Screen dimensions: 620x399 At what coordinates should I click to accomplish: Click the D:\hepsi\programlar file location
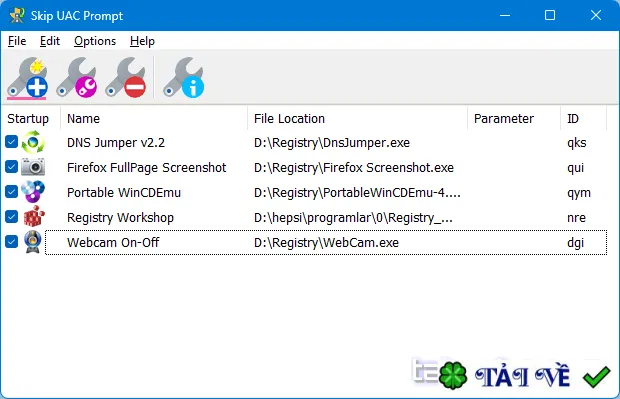[353, 217]
